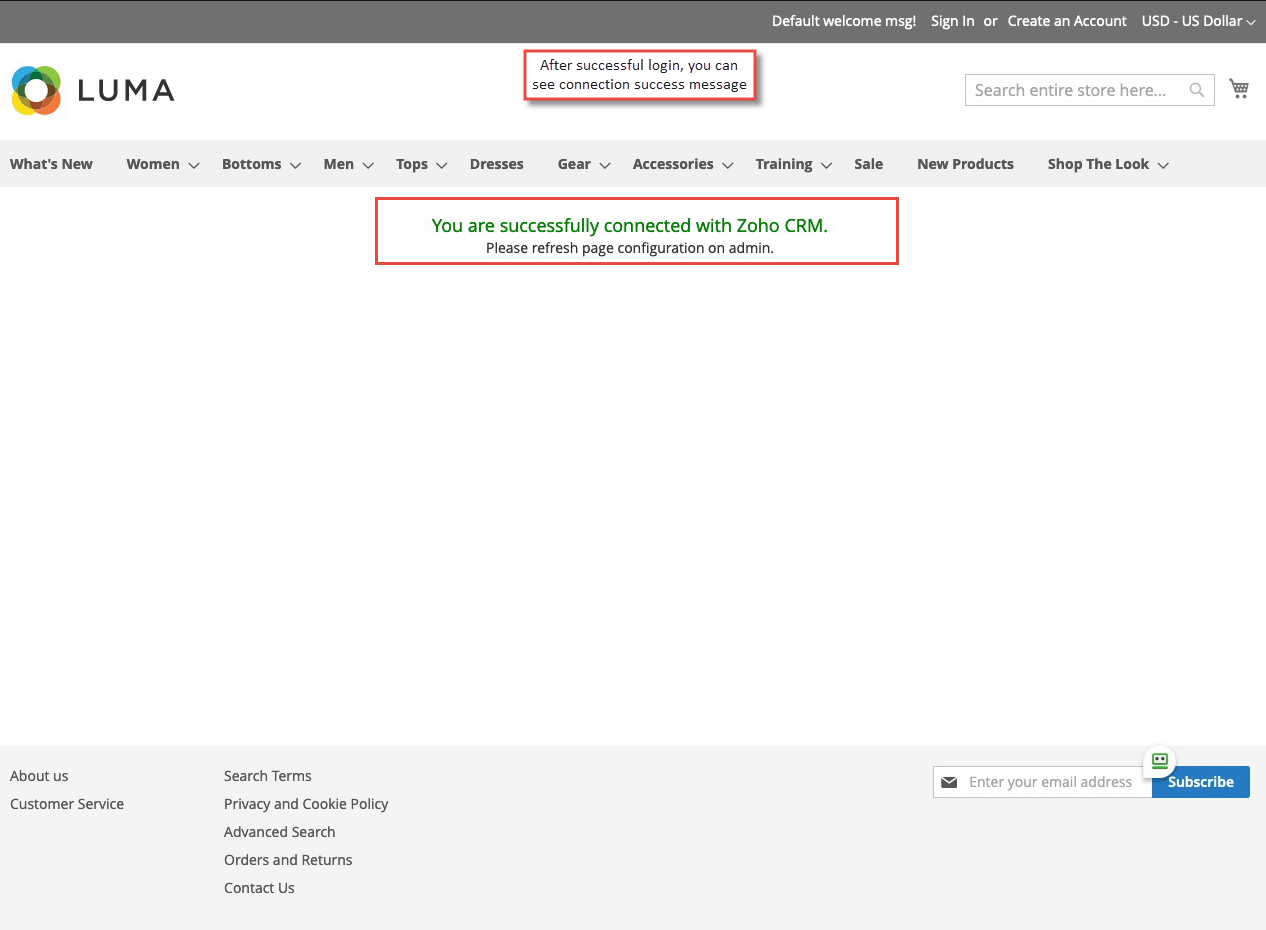Screen dimensions: 1266x930
Task: Open the What's New menu item
Action: click(51, 164)
